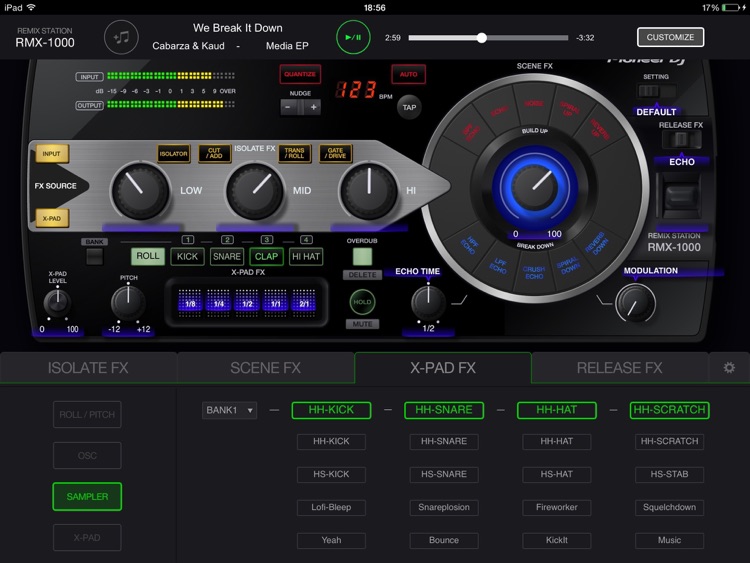The width and height of the screenshot is (750, 563).
Task: Click the DELETE button
Action: click(x=362, y=275)
